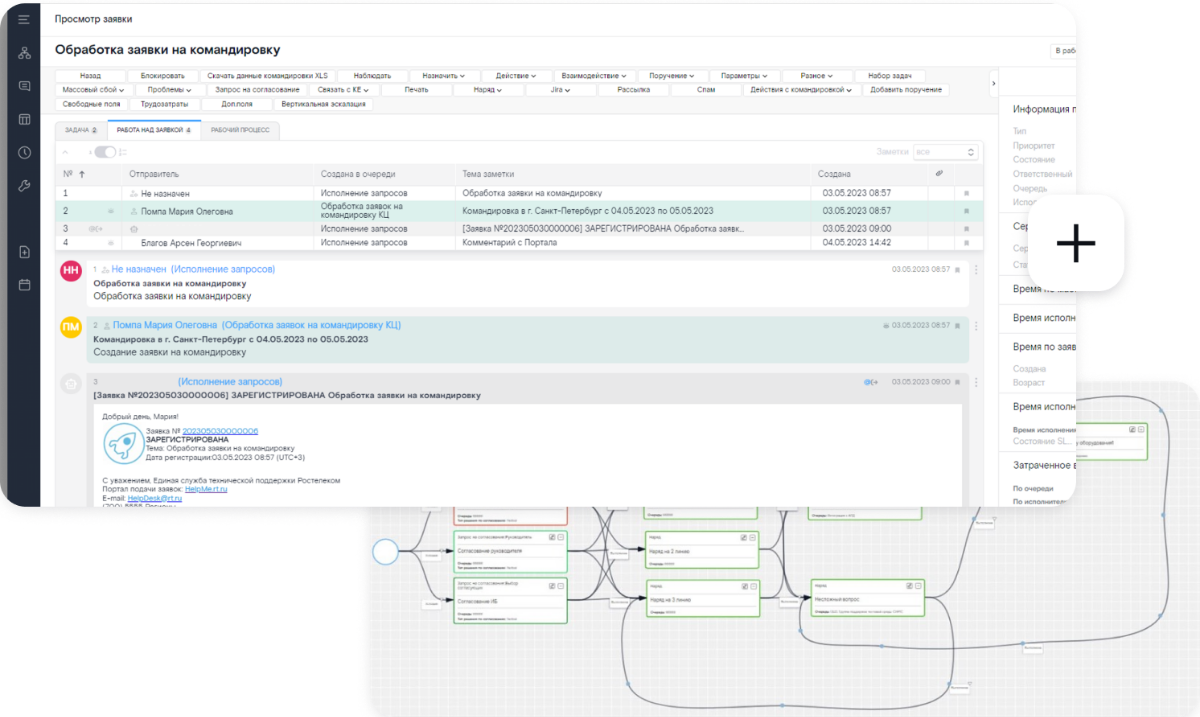Click the rocket logo in the email
This screenshot has width=1200, height=717.
click(122, 443)
